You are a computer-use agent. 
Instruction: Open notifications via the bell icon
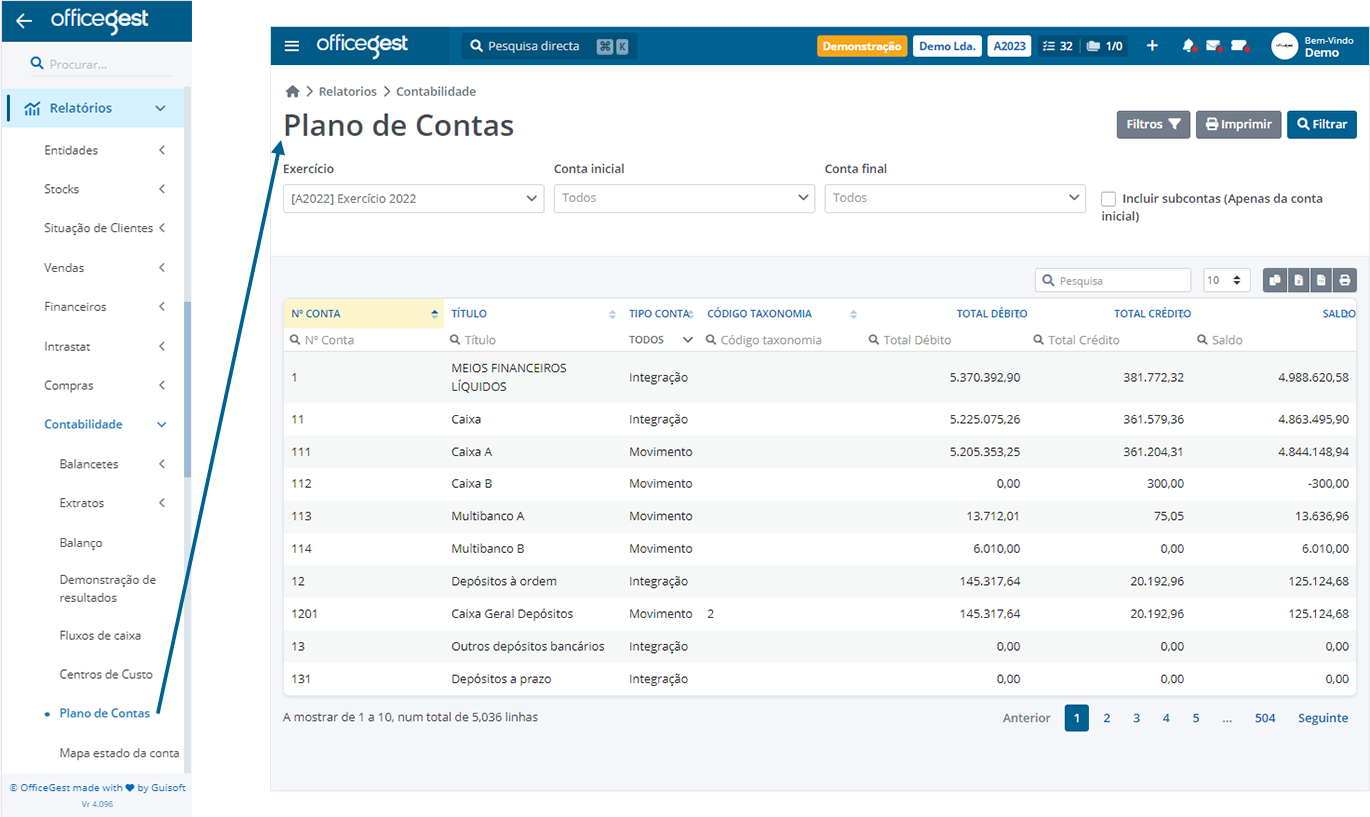[1189, 45]
